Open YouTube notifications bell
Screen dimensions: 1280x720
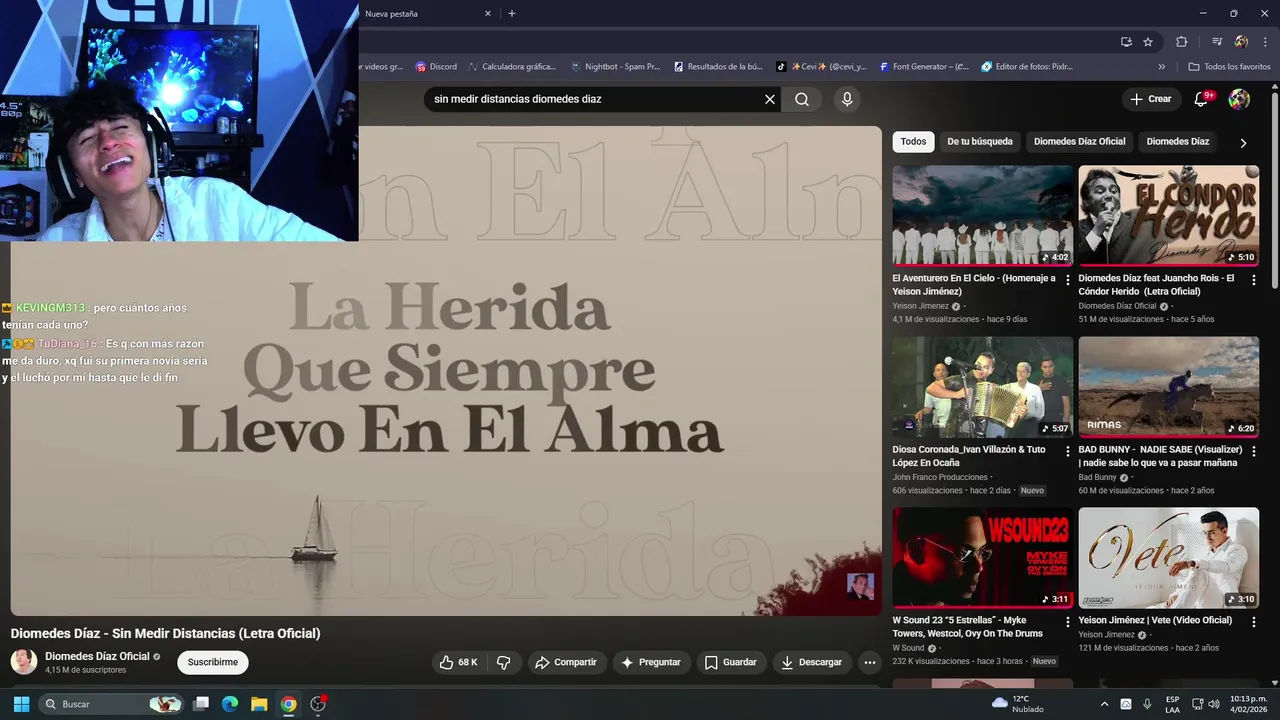point(1202,99)
